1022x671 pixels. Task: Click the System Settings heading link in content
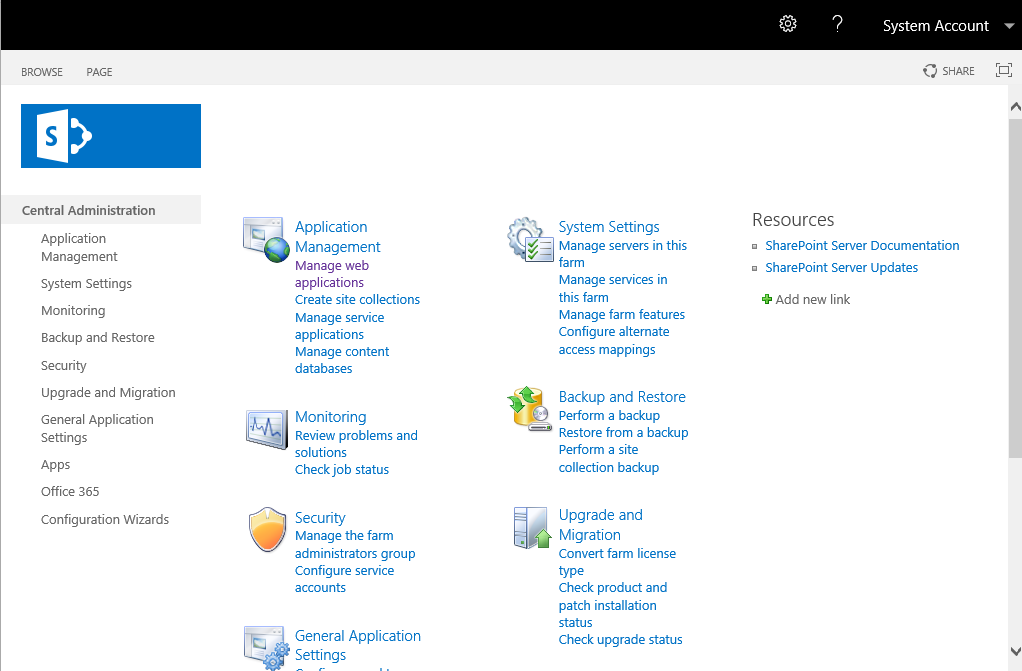(609, 227)
